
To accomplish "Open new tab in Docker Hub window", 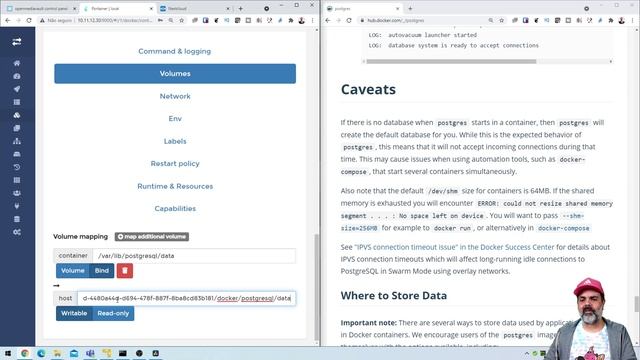I will click(x=410, y=8).
